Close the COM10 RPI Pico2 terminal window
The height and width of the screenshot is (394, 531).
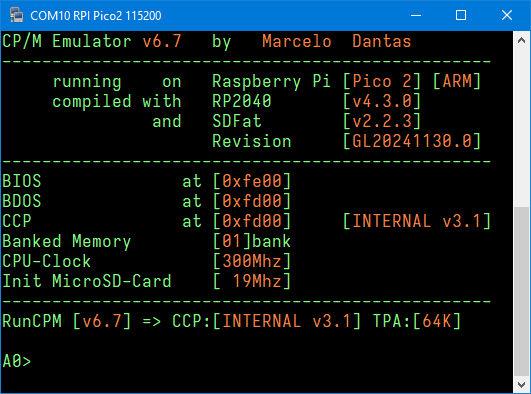click(507, 15)
